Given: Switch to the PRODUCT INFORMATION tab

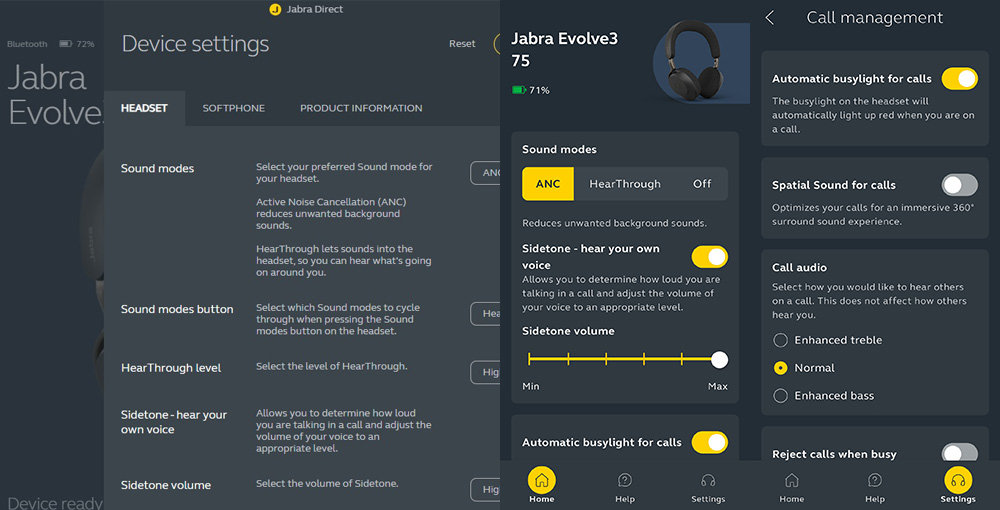Looking at the screenshot, I should (x=361, y=108).
